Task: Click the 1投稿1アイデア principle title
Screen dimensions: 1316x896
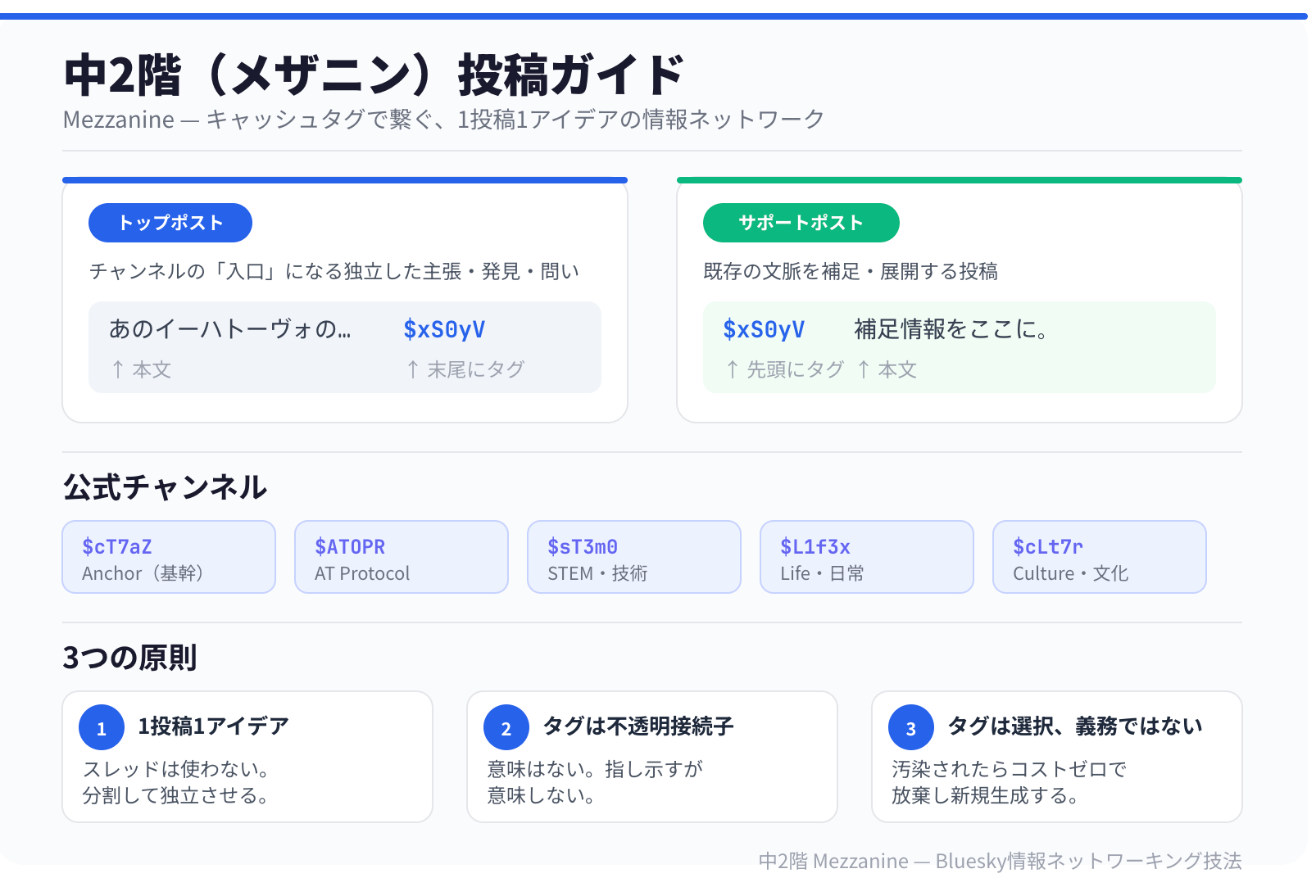Action: (x=214, y=726)
